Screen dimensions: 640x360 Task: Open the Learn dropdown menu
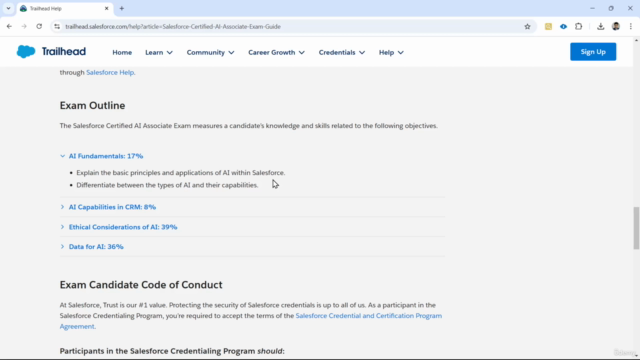(x=159, y=52)
